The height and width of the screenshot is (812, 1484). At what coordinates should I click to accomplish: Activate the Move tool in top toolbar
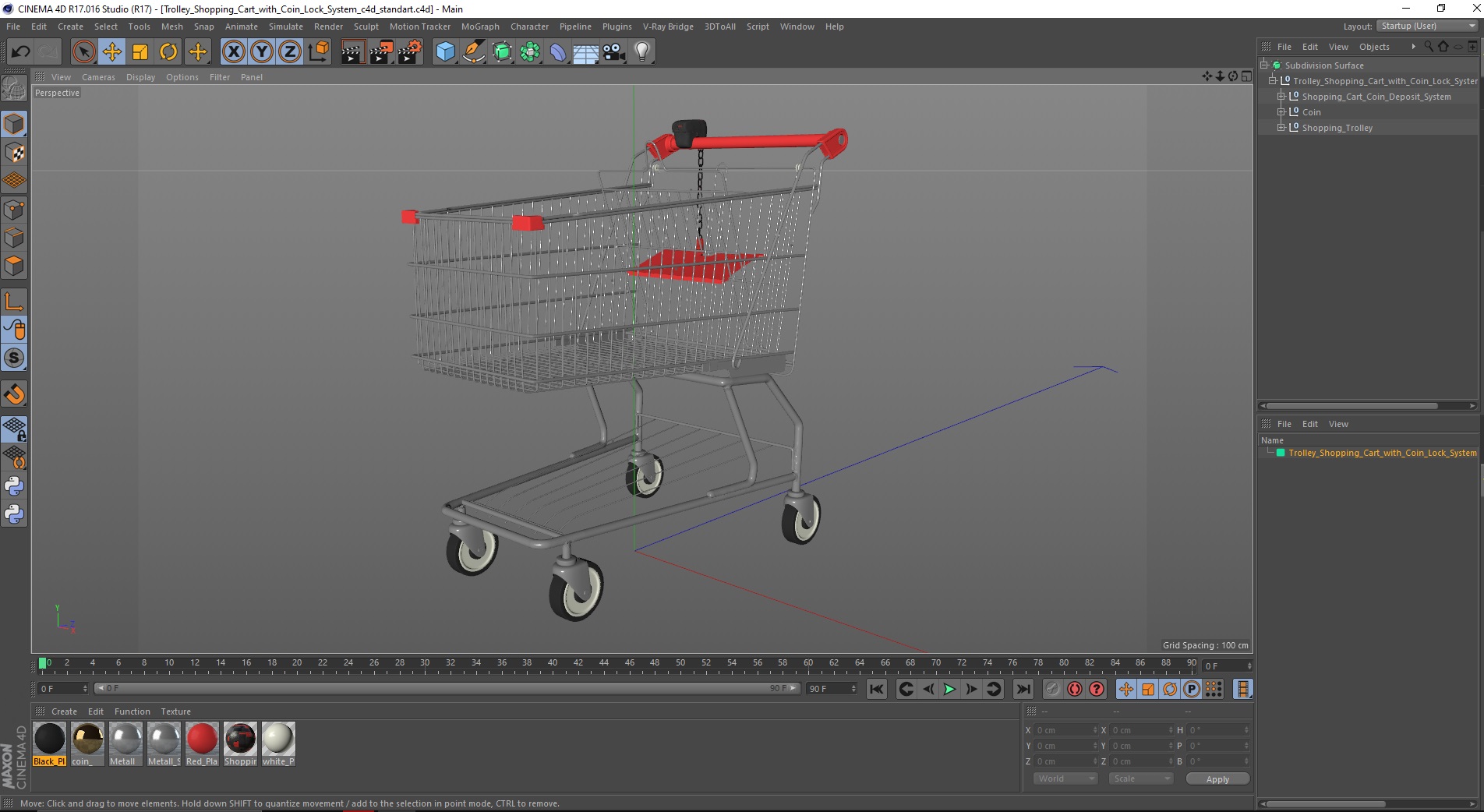(x=112, y=52)
